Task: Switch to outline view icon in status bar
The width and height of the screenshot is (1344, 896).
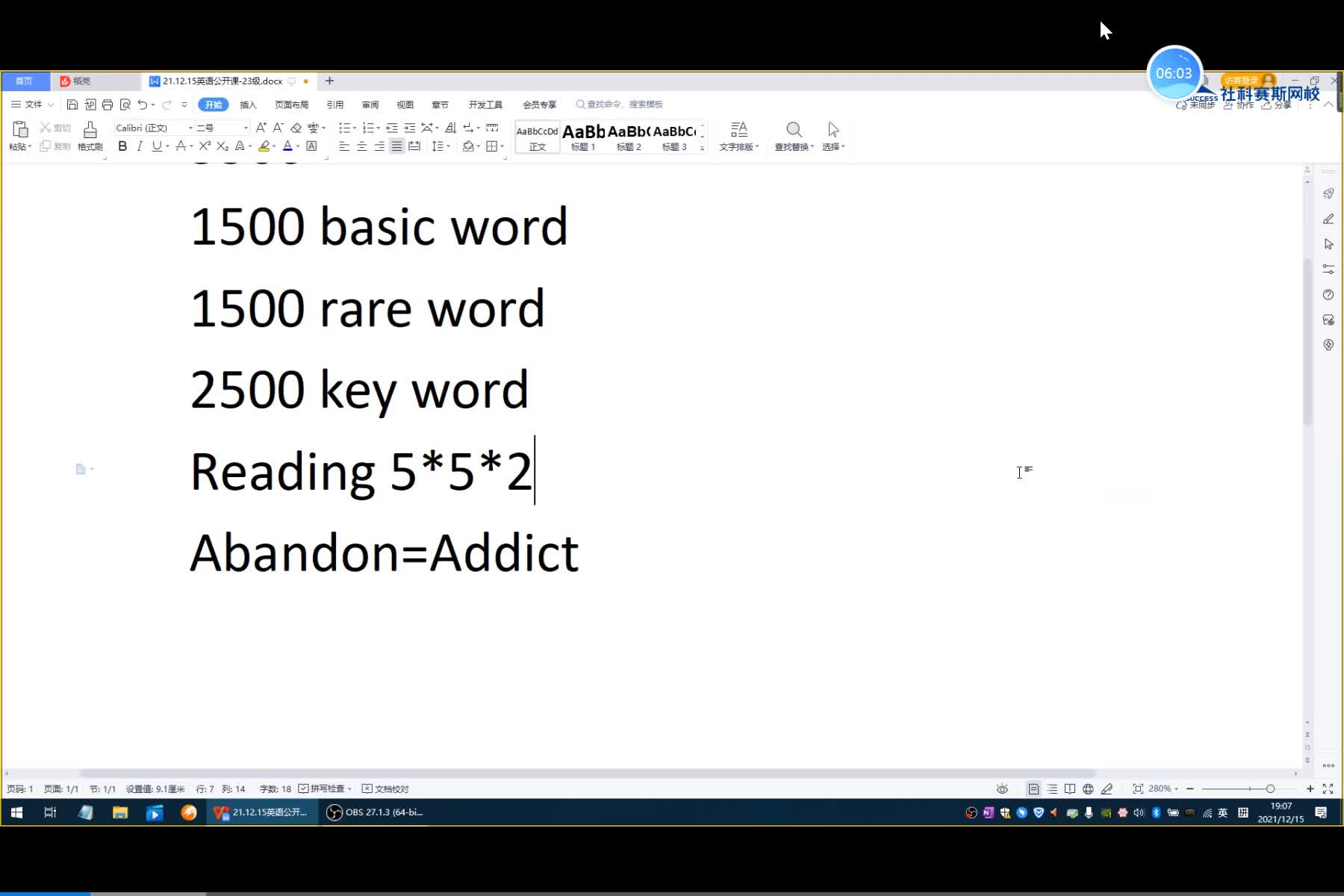Action: 1052,788
